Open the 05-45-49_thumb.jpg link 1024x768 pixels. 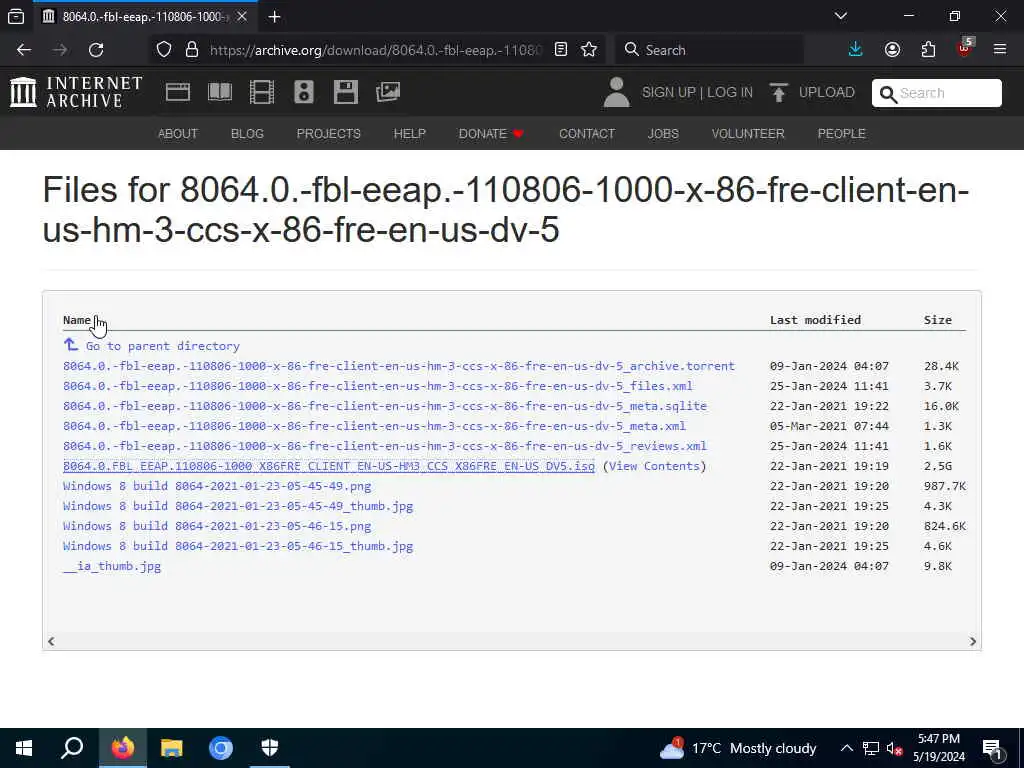[x=238, y=506]
